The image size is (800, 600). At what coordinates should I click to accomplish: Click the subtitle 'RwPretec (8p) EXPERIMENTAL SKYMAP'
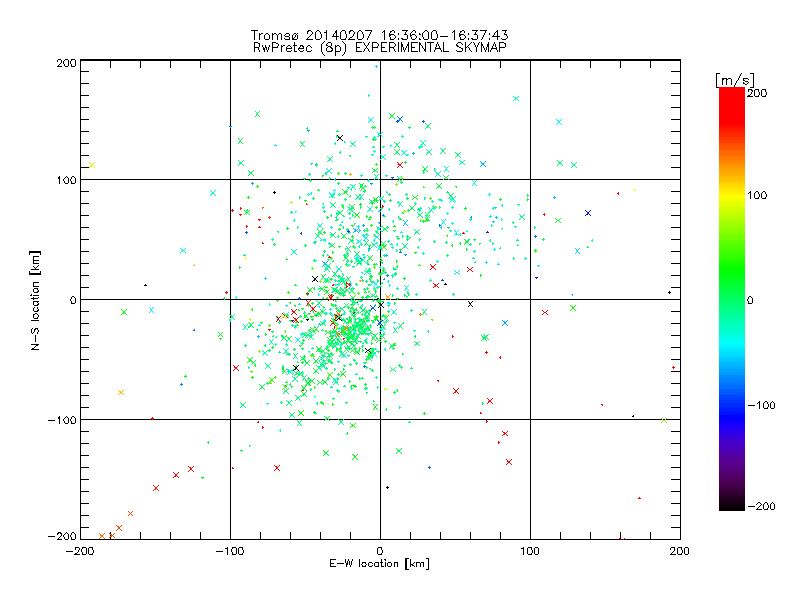[x=380, y=47]
